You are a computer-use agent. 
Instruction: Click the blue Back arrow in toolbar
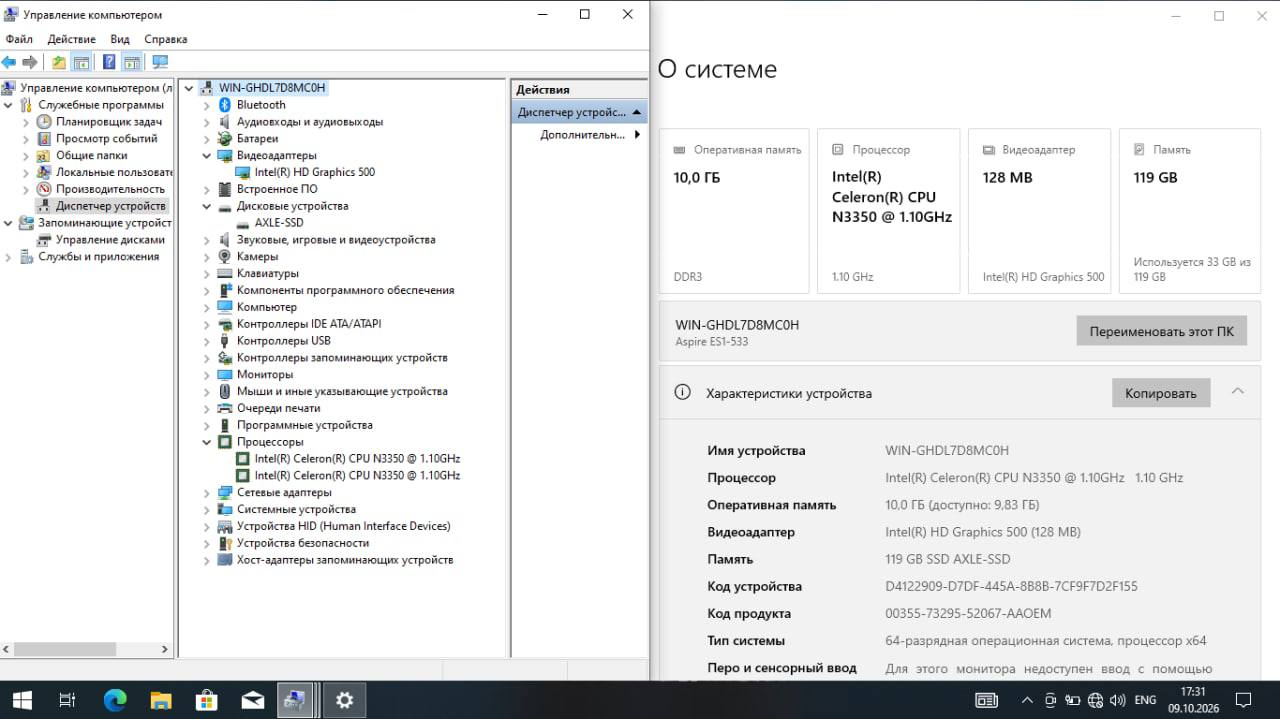(9, 62)
